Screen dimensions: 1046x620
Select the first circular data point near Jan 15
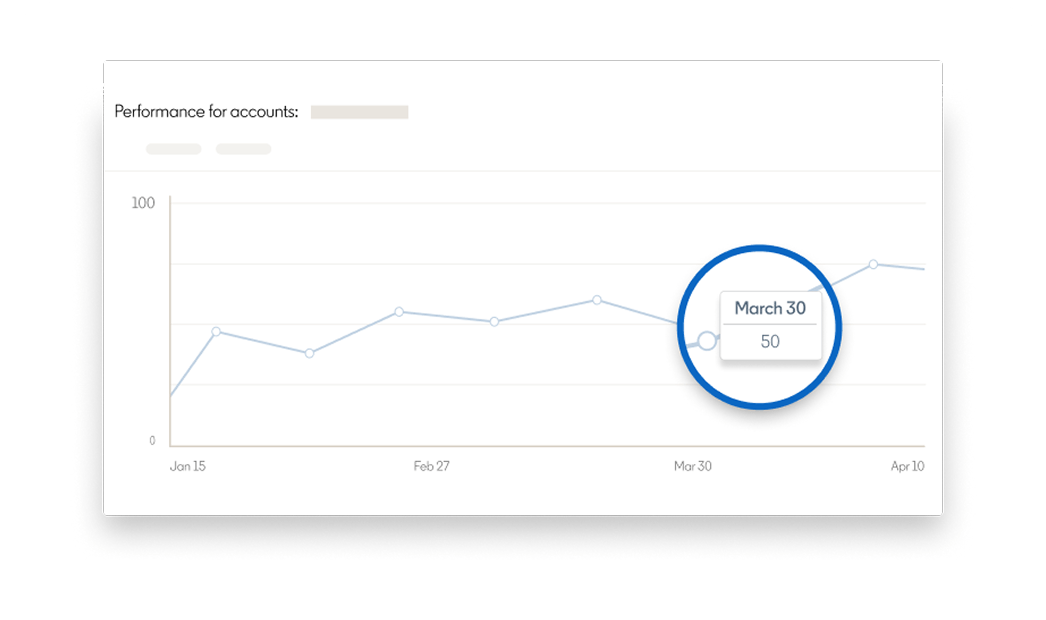(216, 331)
